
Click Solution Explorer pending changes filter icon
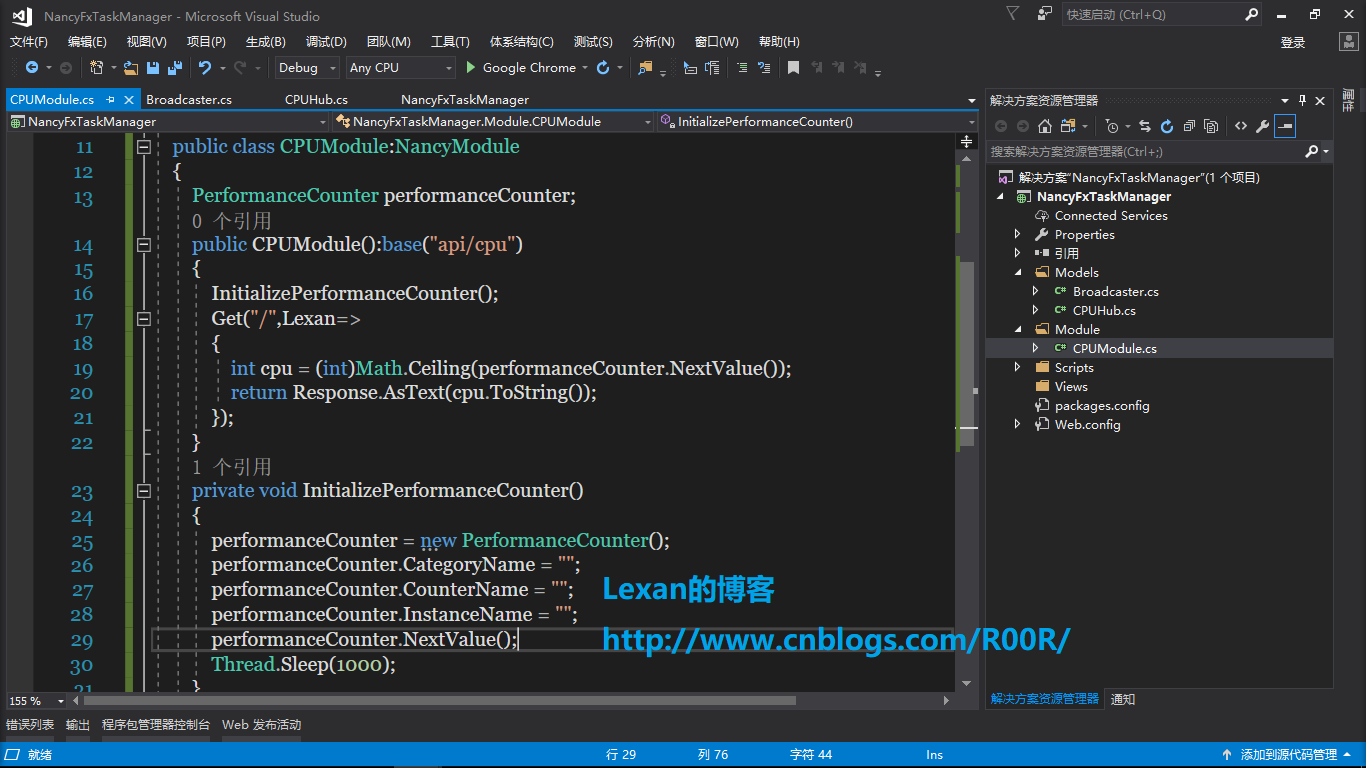coord(1111,126)
